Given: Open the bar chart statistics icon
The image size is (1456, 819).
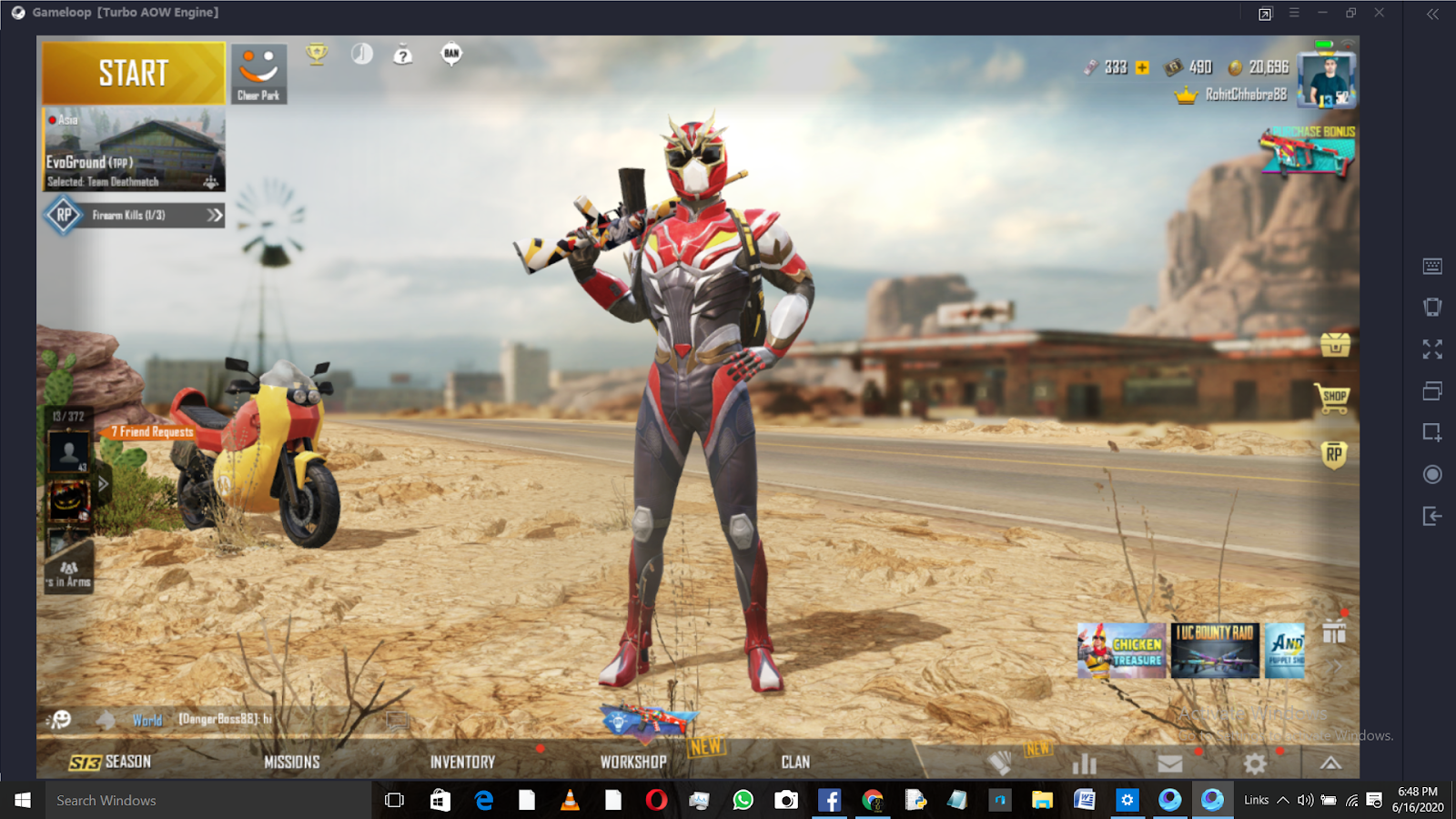Looking at the screenshot, I should [x=1085, y=763].
